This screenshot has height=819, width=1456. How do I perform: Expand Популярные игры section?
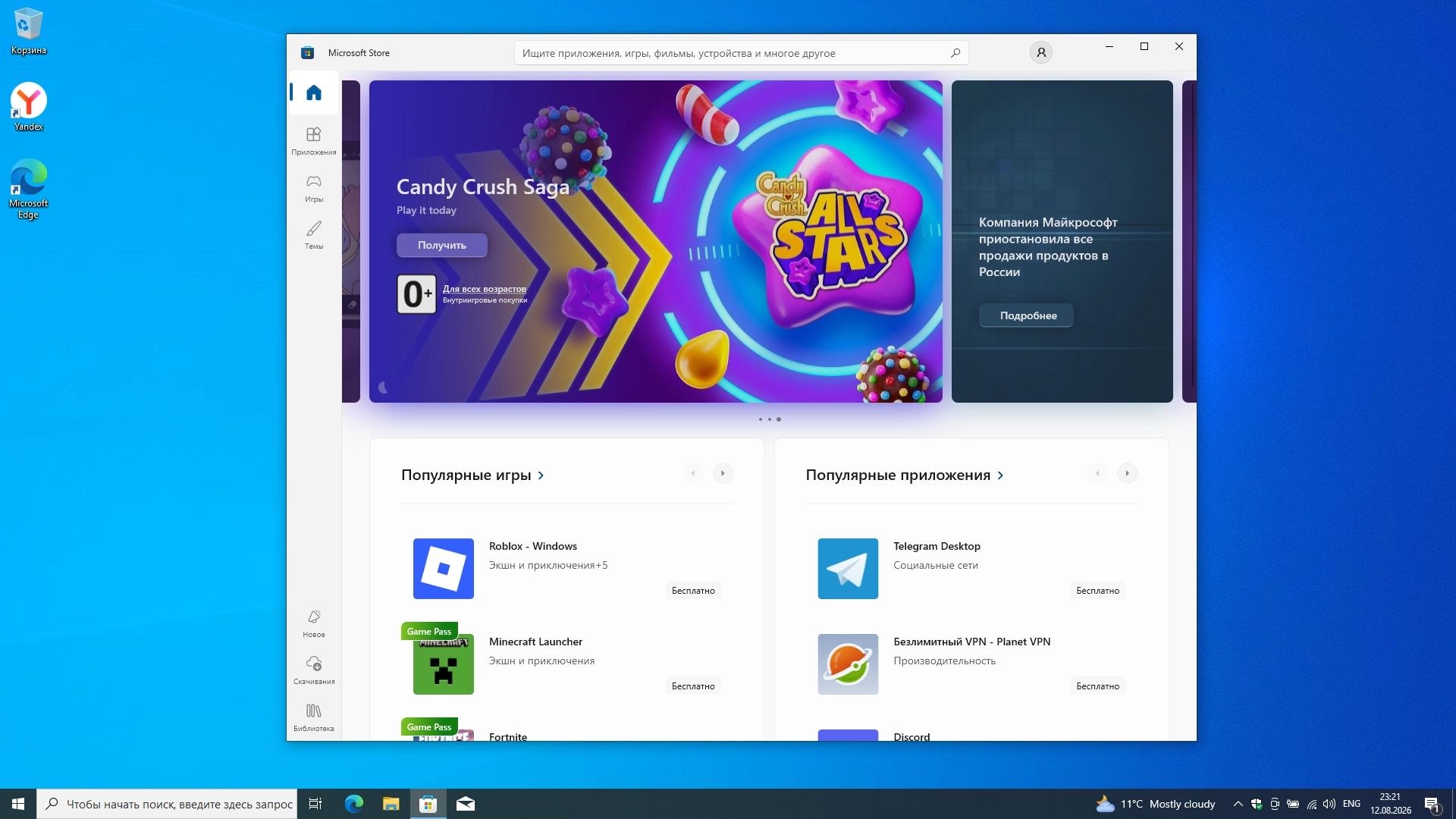(472, 475)
